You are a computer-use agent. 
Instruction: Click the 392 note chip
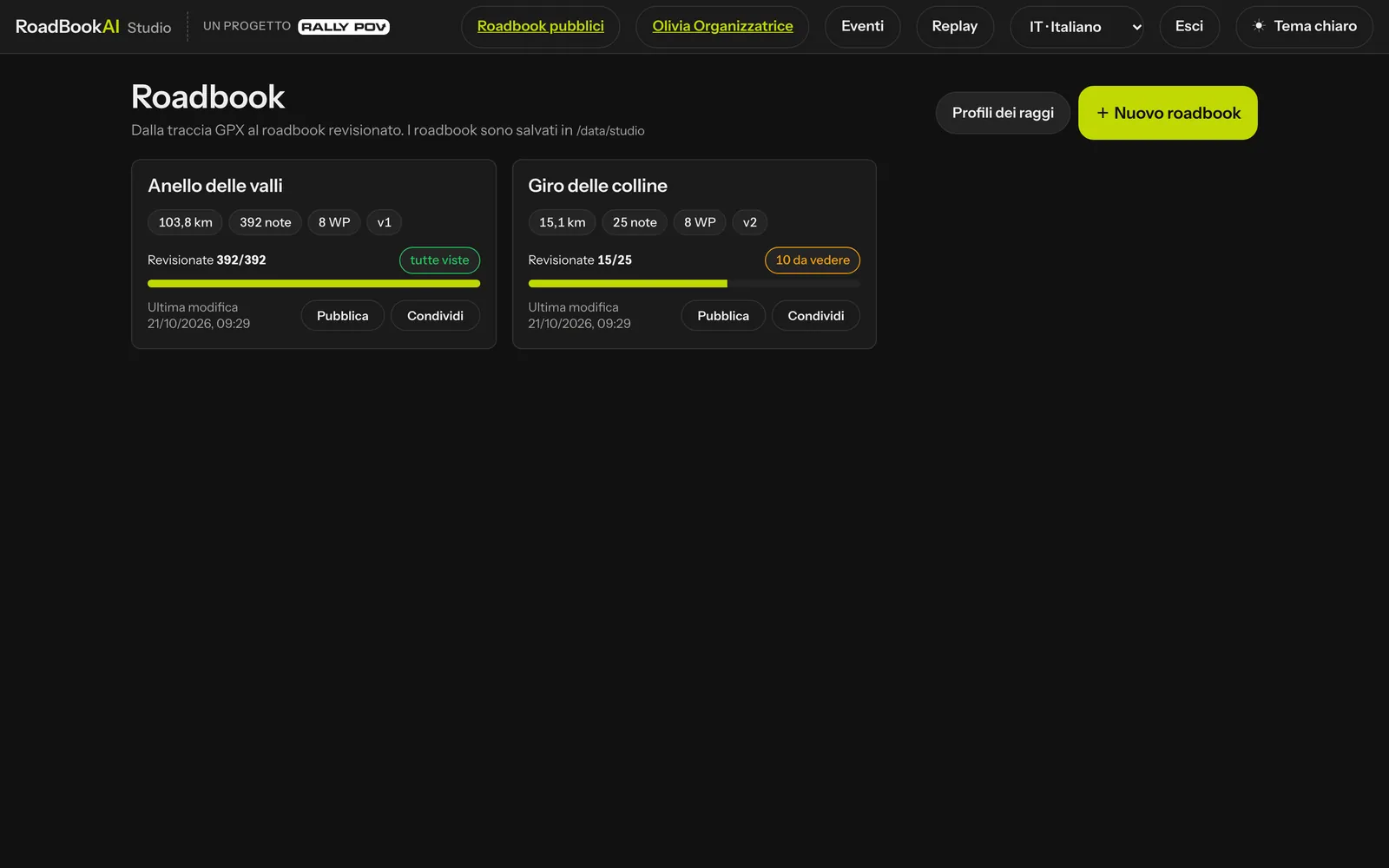[265, 222]
